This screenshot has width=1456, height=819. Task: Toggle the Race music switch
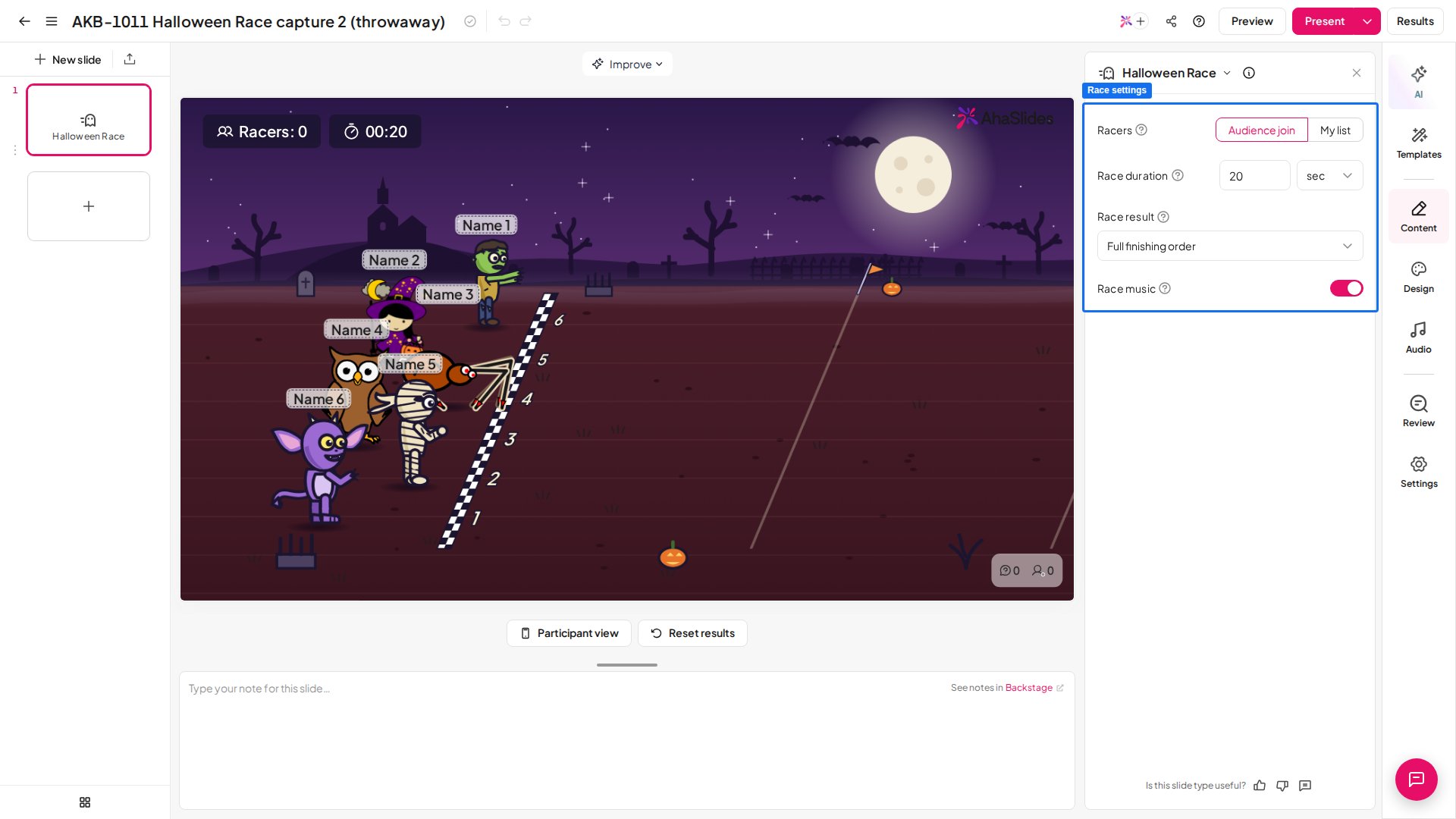[1347, 288]
